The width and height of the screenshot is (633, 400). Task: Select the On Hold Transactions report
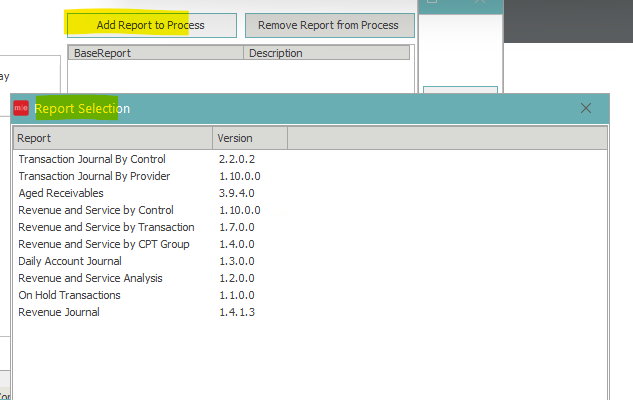click(69, 295)
